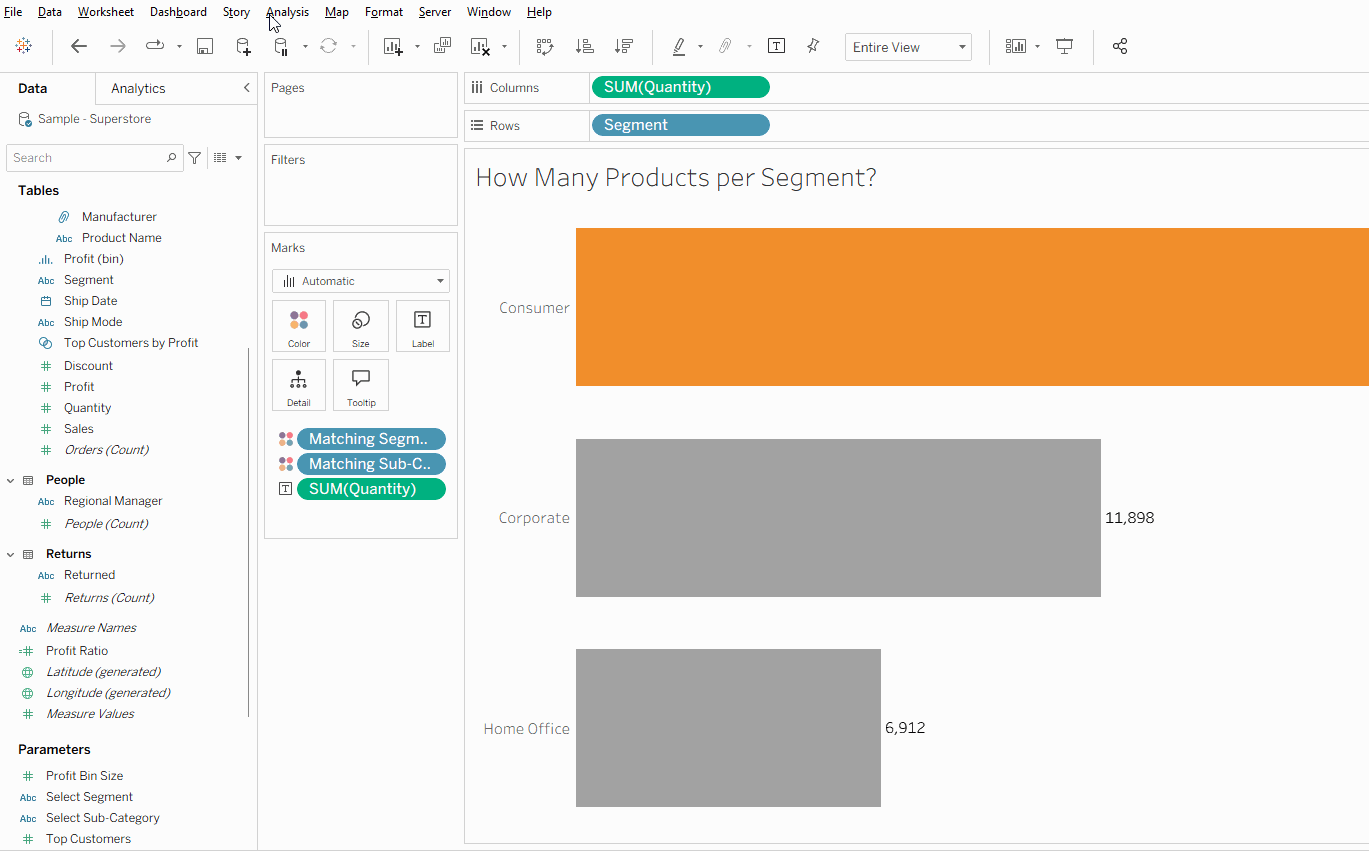This screenshot has width=1369, height=851.
Task: Toggle the fix axes pin
Action: click(x=813, y=46)
